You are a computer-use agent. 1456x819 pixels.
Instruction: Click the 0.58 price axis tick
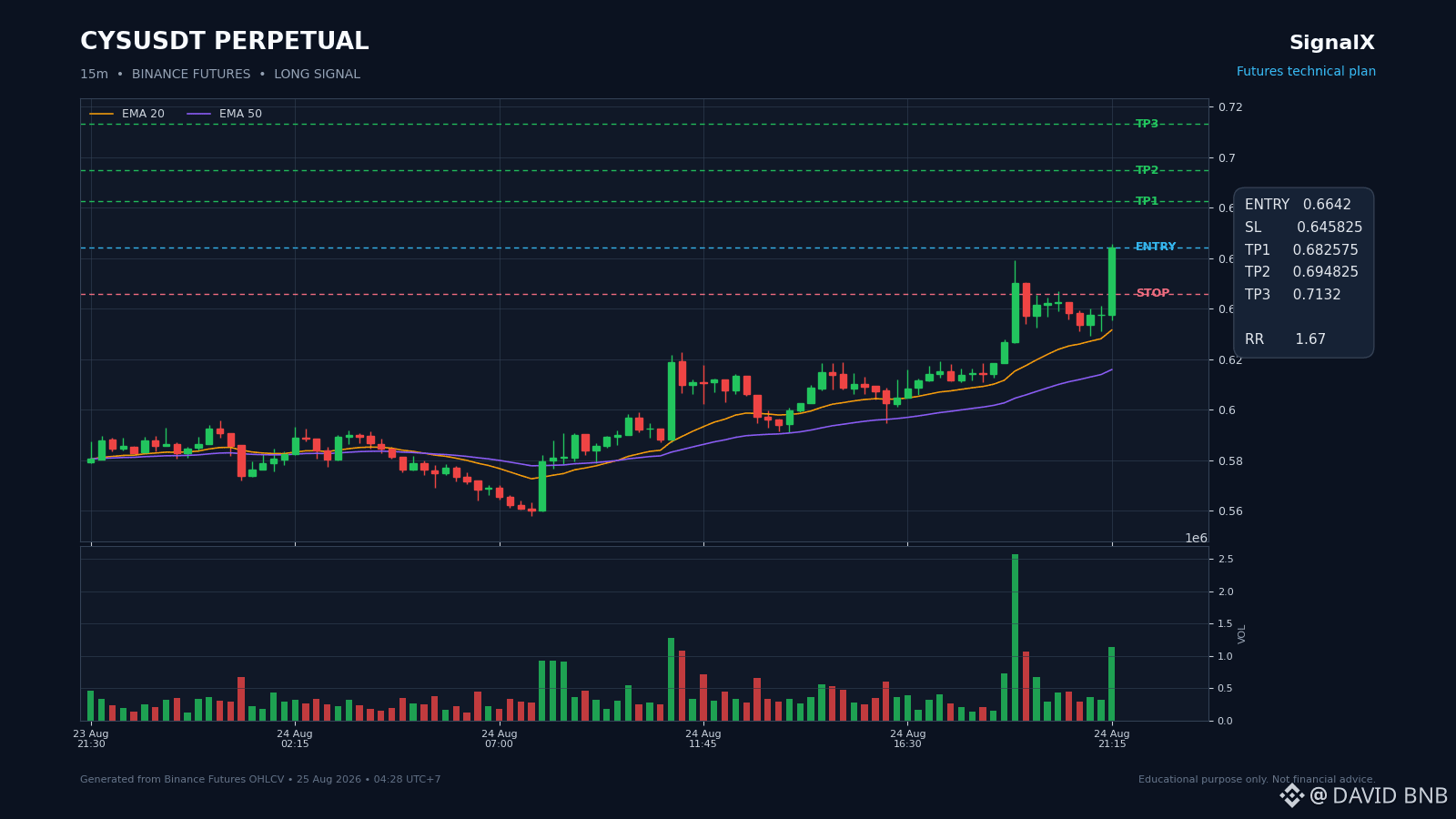point(1229,461)
